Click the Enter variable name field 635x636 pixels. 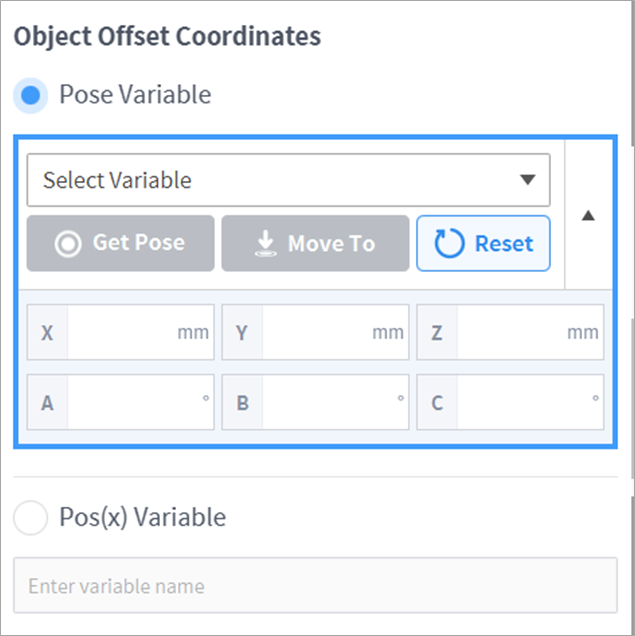315,586
